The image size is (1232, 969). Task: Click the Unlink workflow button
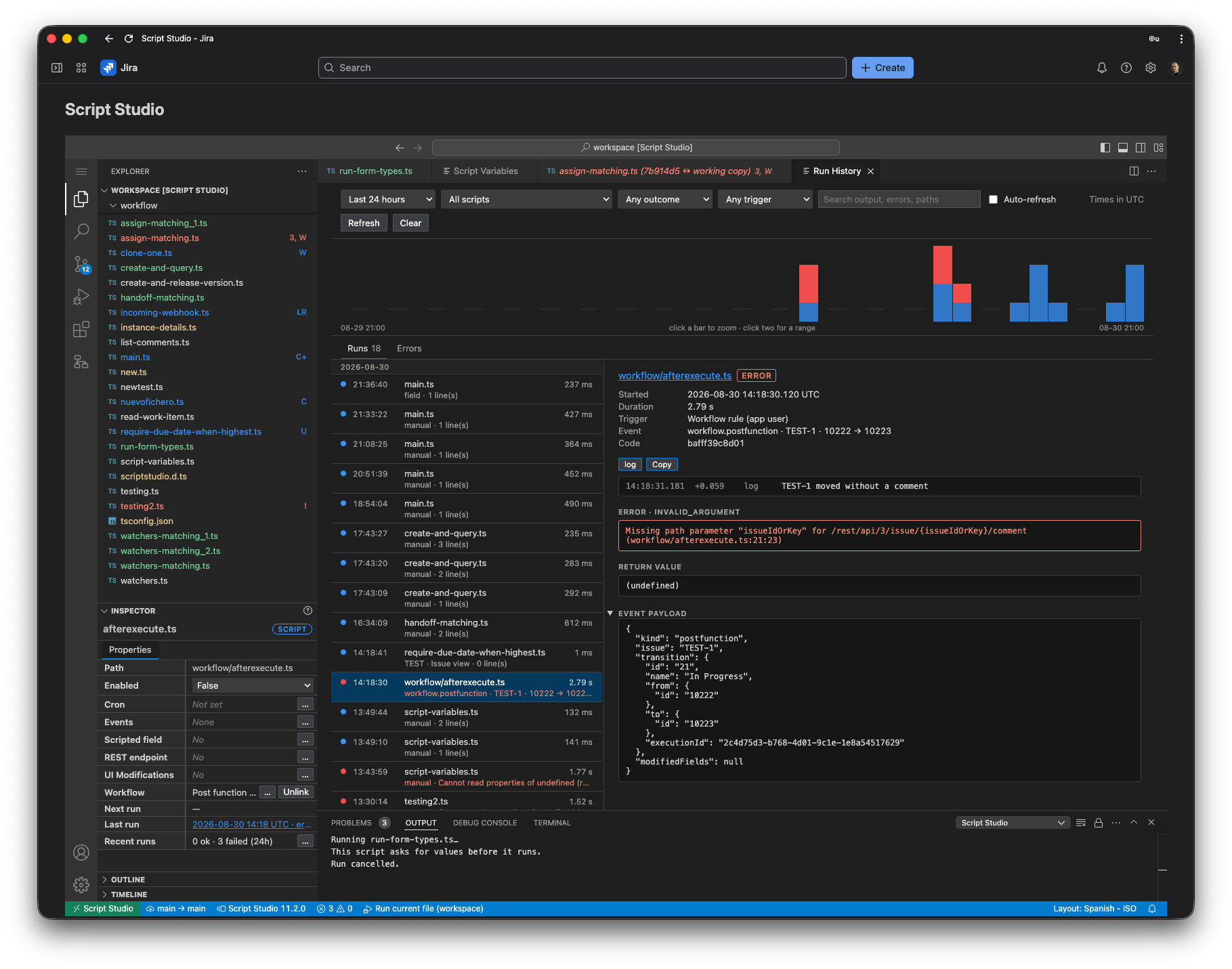[296, 792]
